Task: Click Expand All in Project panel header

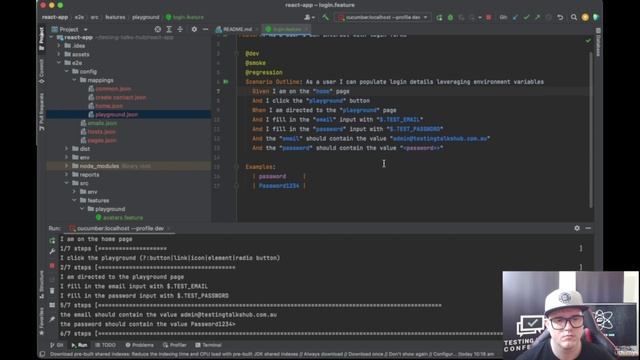Action: [169, 29]
